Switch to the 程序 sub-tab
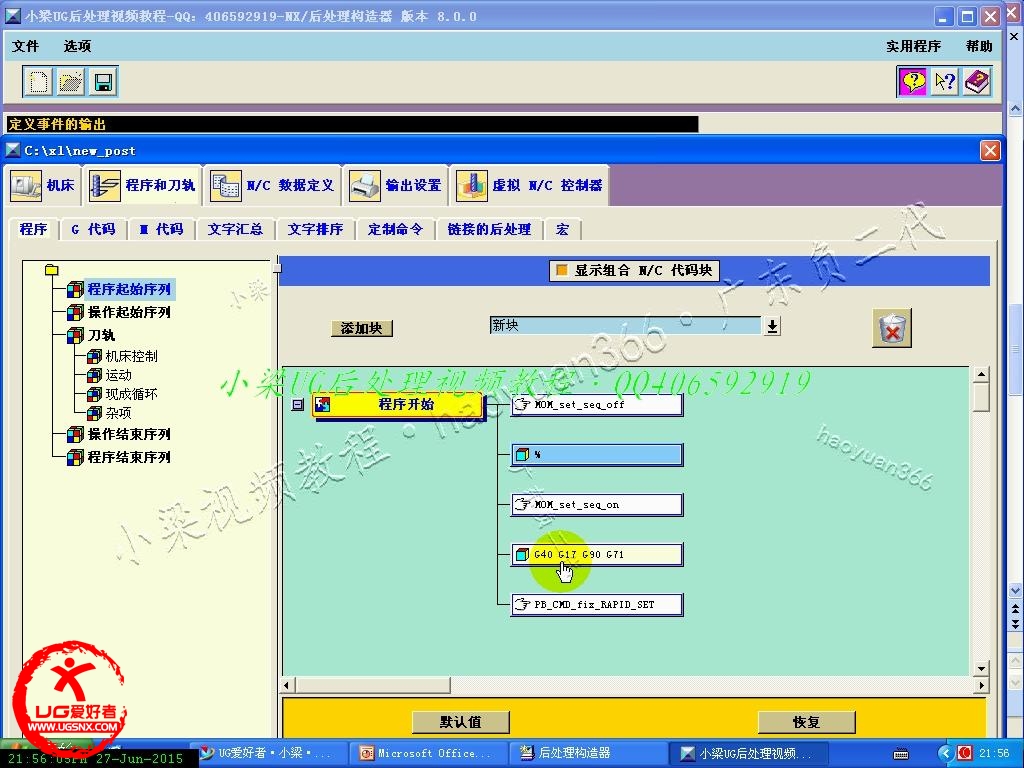 [33, 229]
